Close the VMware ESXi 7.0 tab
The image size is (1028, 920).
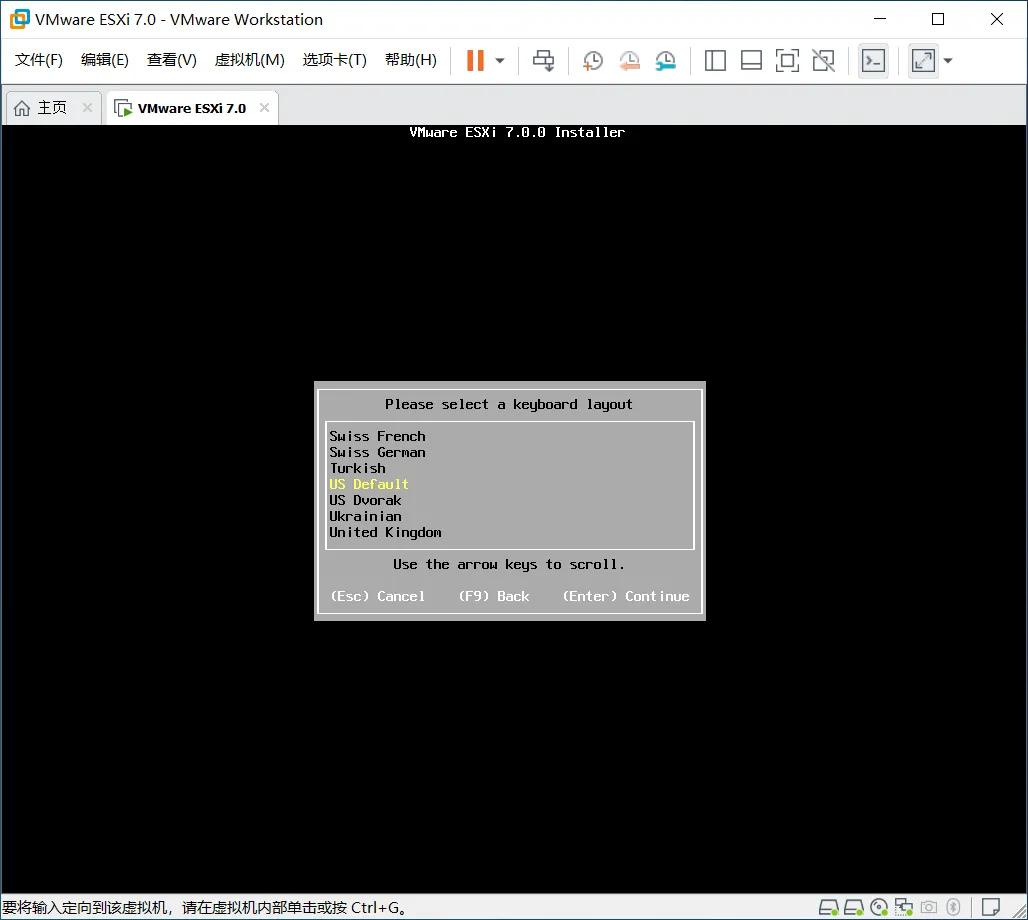pos(263,107)
